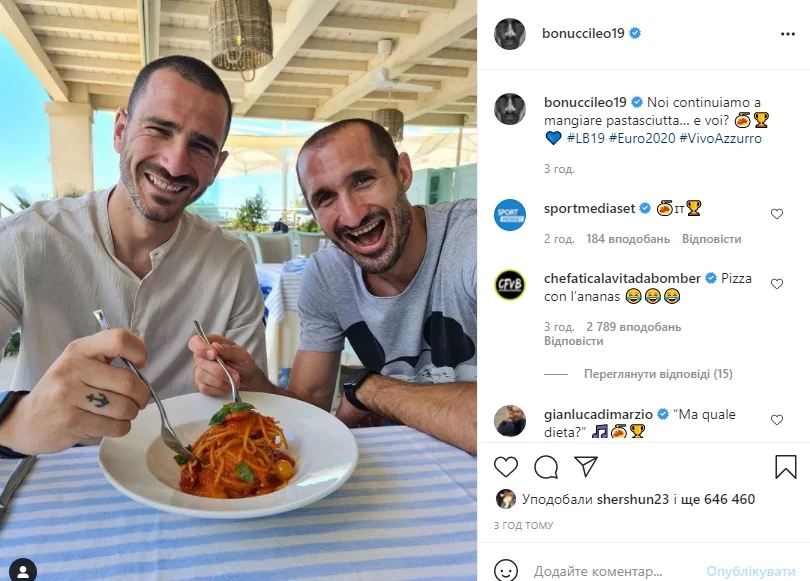The image size is (810, 581).
Task: Like the post with heart icon
Action: click(506, 467)
